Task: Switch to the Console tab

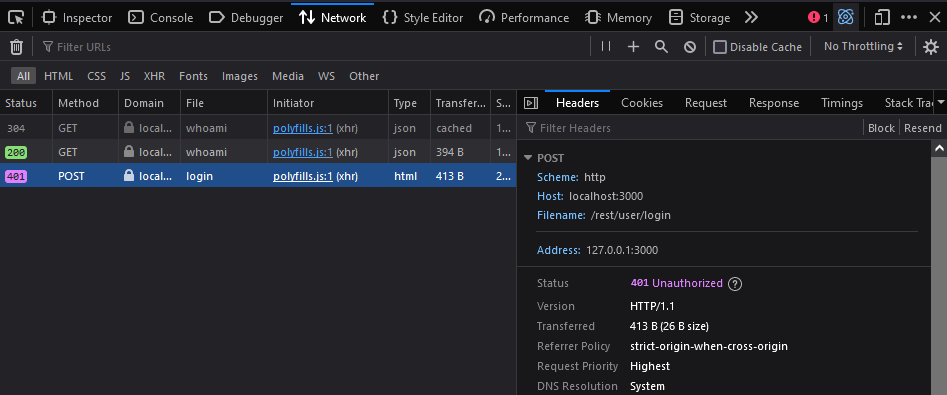Action: [161, 18]
